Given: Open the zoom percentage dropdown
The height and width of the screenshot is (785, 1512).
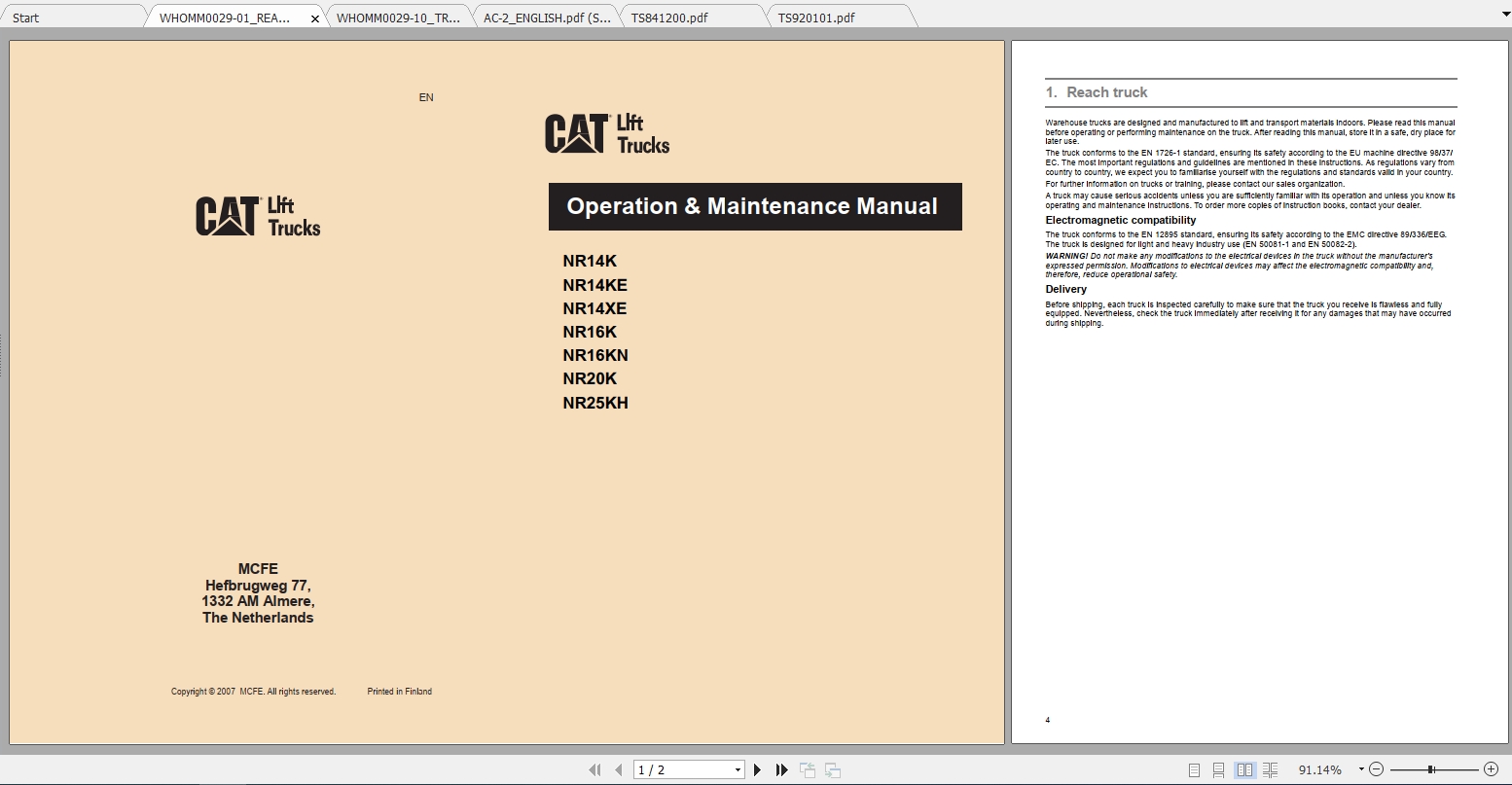Looking at the screenshot, I should (x=1359, y=768).
